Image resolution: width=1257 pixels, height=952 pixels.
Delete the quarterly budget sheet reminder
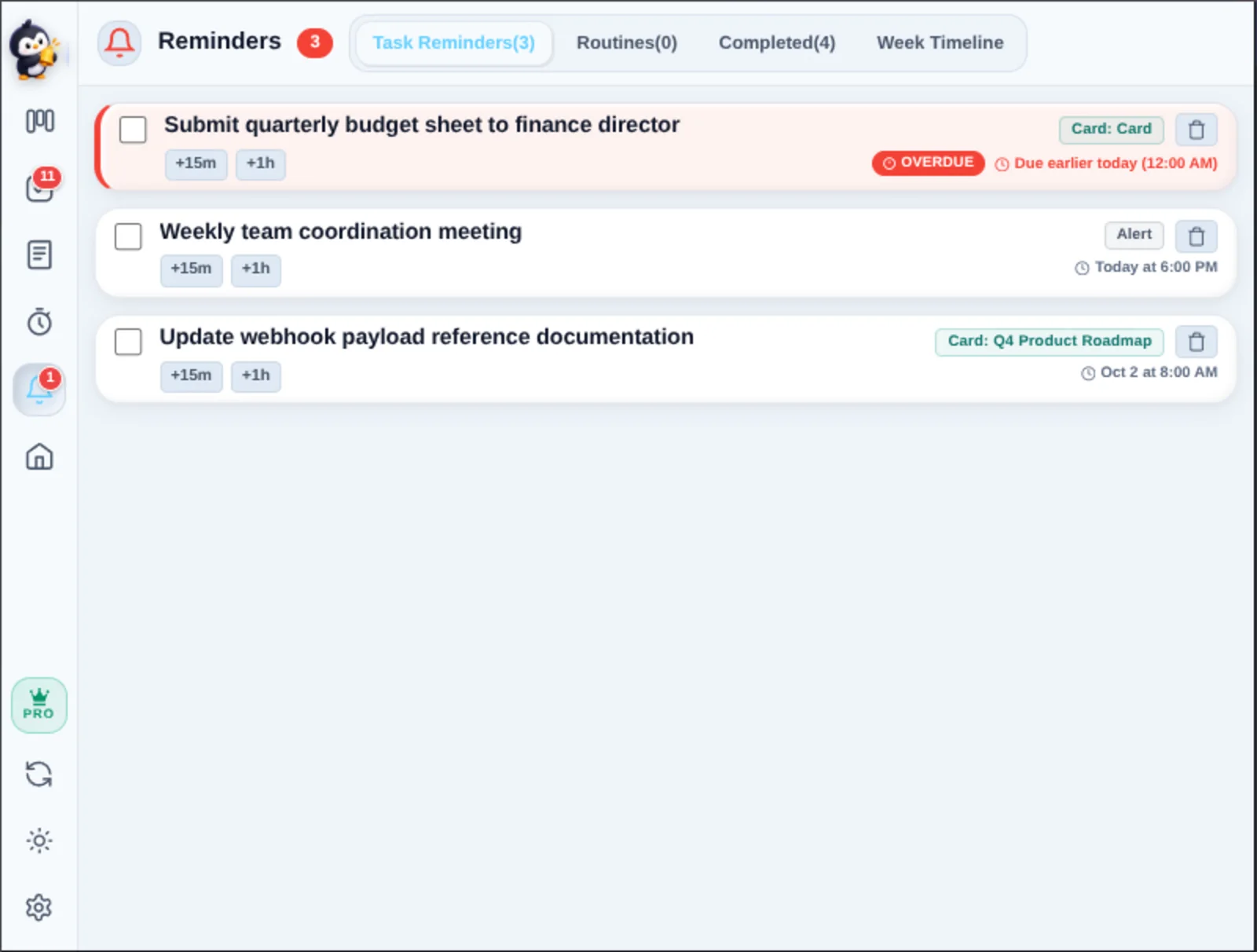[x=1196, y=130]
